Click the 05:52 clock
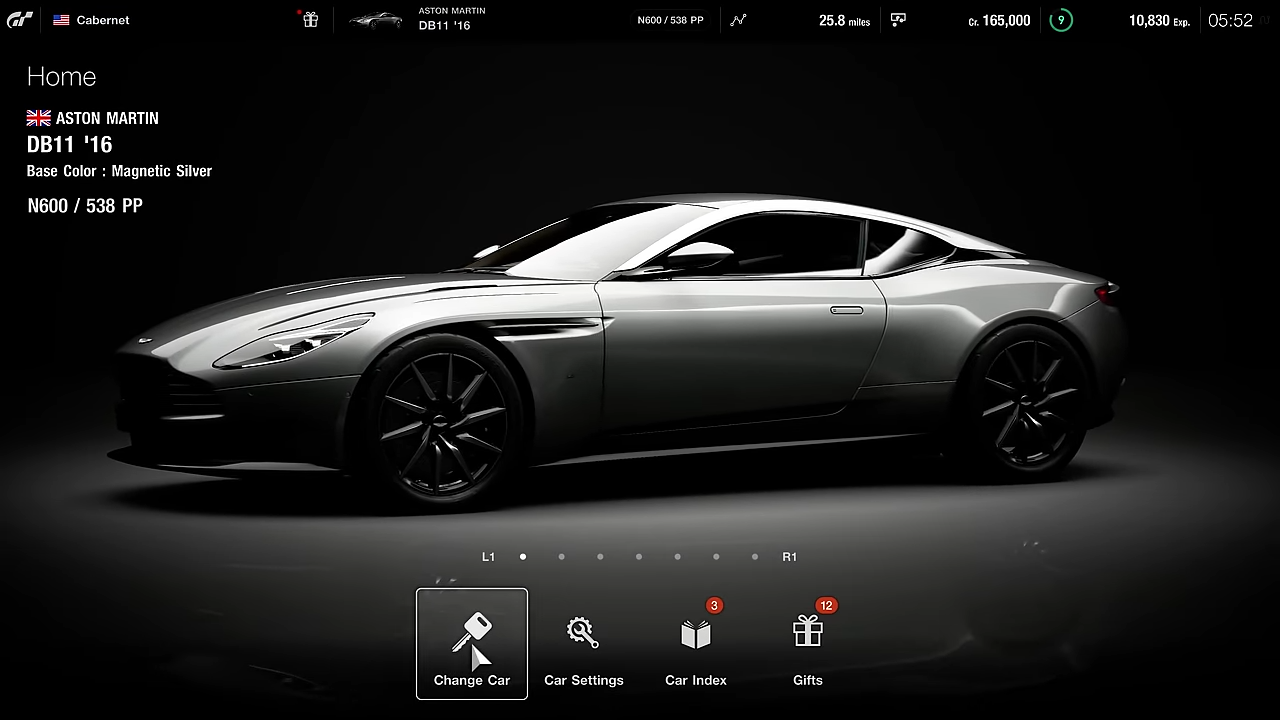1280x720 pixels. click(x=1230, y=20)
